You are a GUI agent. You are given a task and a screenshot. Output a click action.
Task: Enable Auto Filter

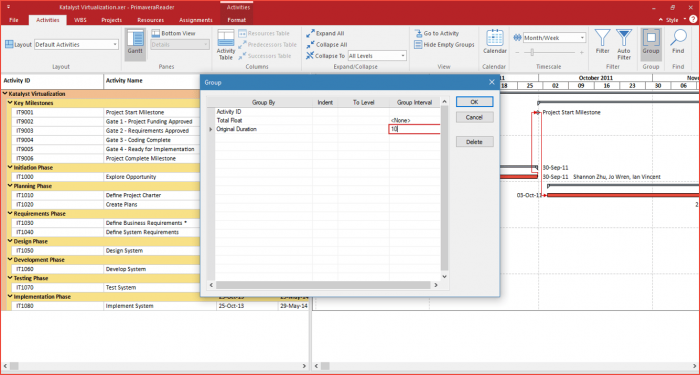click(x=624, y=45)
